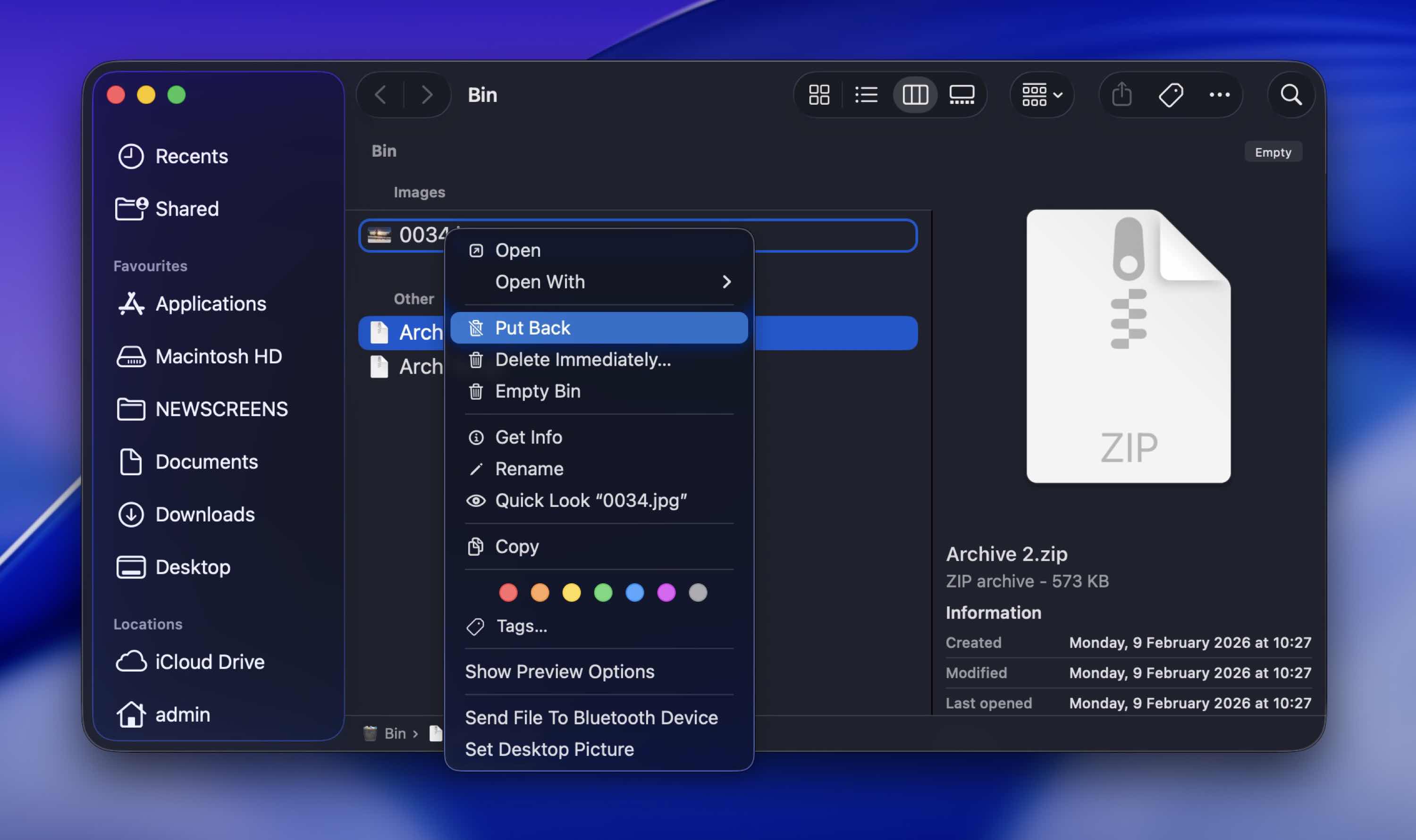
Task: Switch to list view in toolbar
Action: [x=866, y=94]
